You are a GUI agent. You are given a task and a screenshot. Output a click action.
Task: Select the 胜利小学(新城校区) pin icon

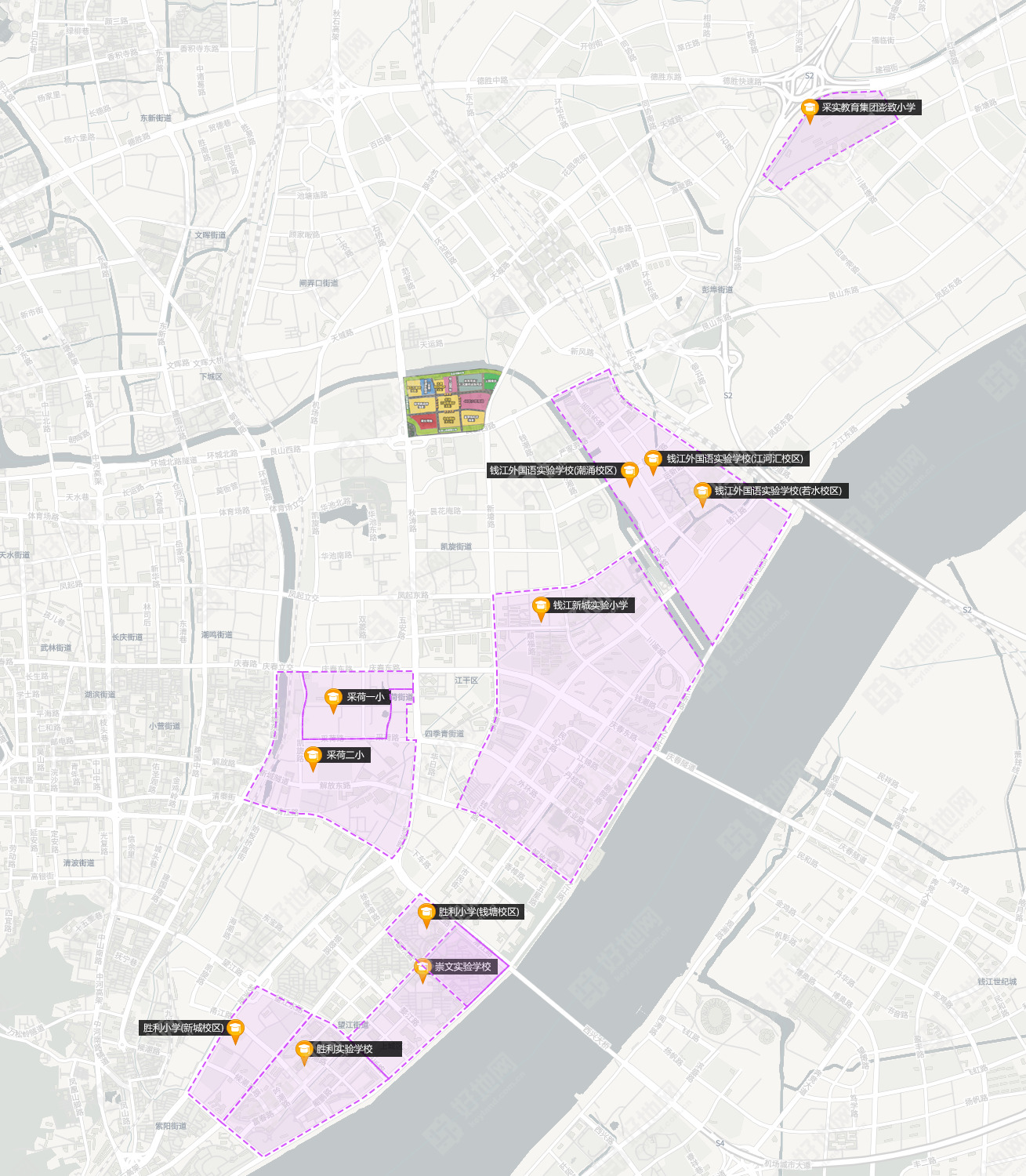[234, 1029]
